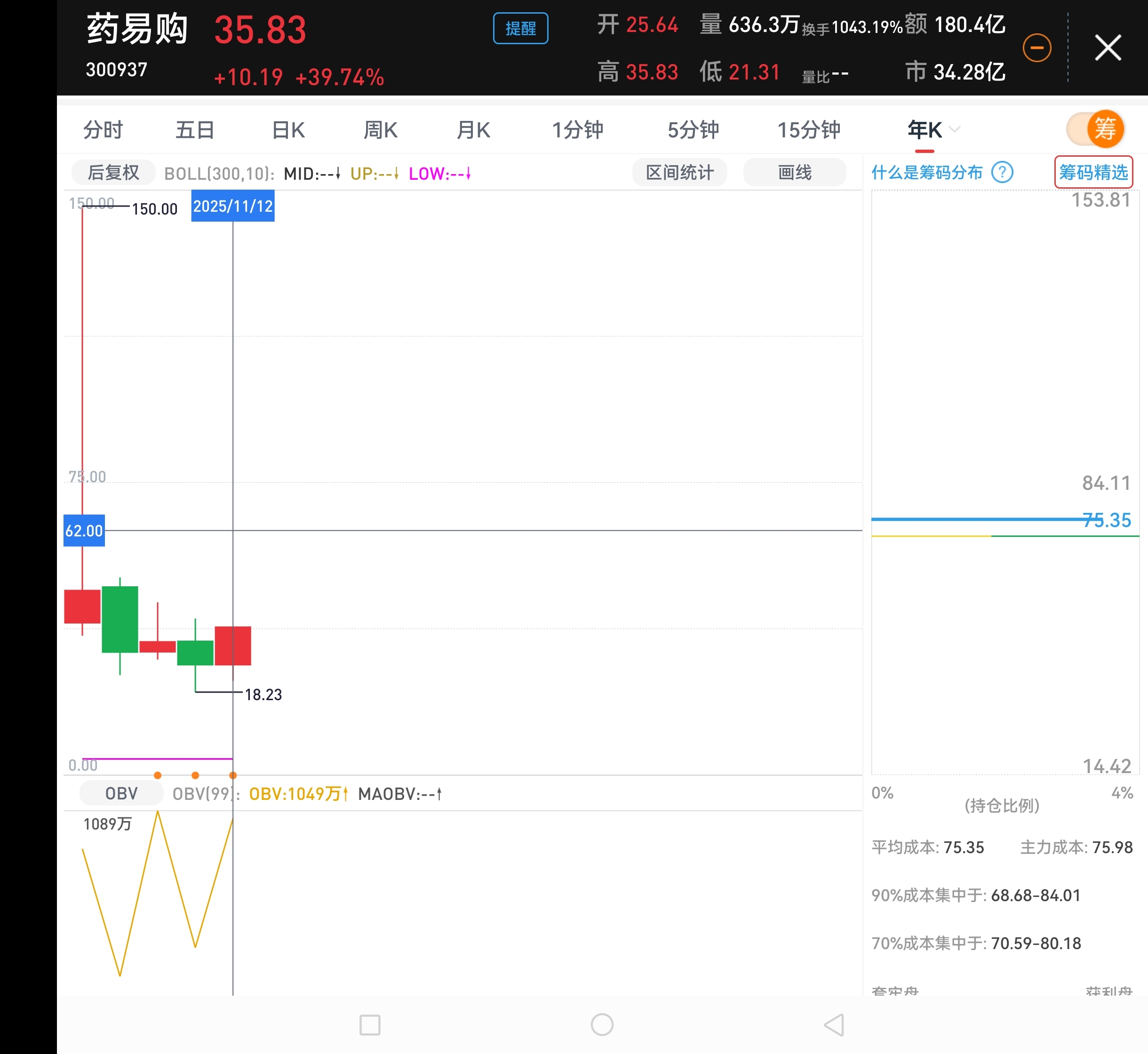Screen dimensions: 1148x1054
Task: Click the 画线 draw line button
Action: pyautogui.click(x=794, y=172)
